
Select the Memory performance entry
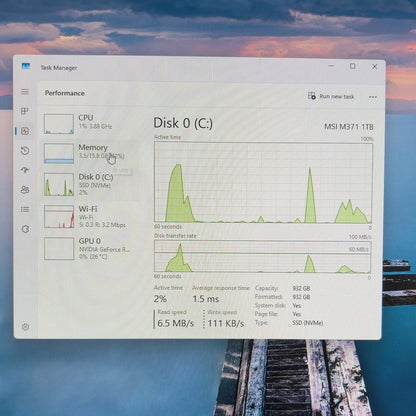(91, 153)
